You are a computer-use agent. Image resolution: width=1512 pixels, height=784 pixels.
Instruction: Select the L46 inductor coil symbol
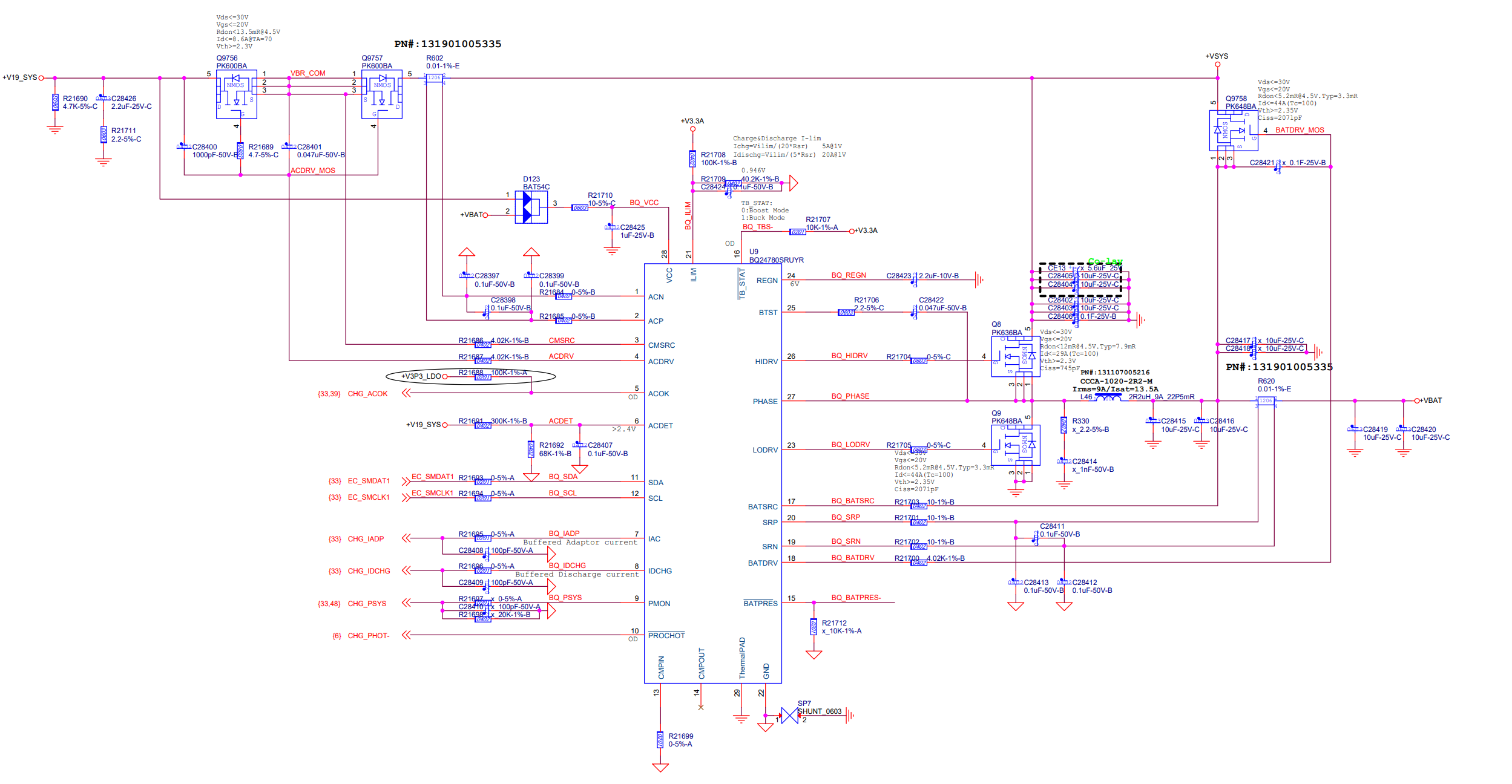(x=1108, y=397)
